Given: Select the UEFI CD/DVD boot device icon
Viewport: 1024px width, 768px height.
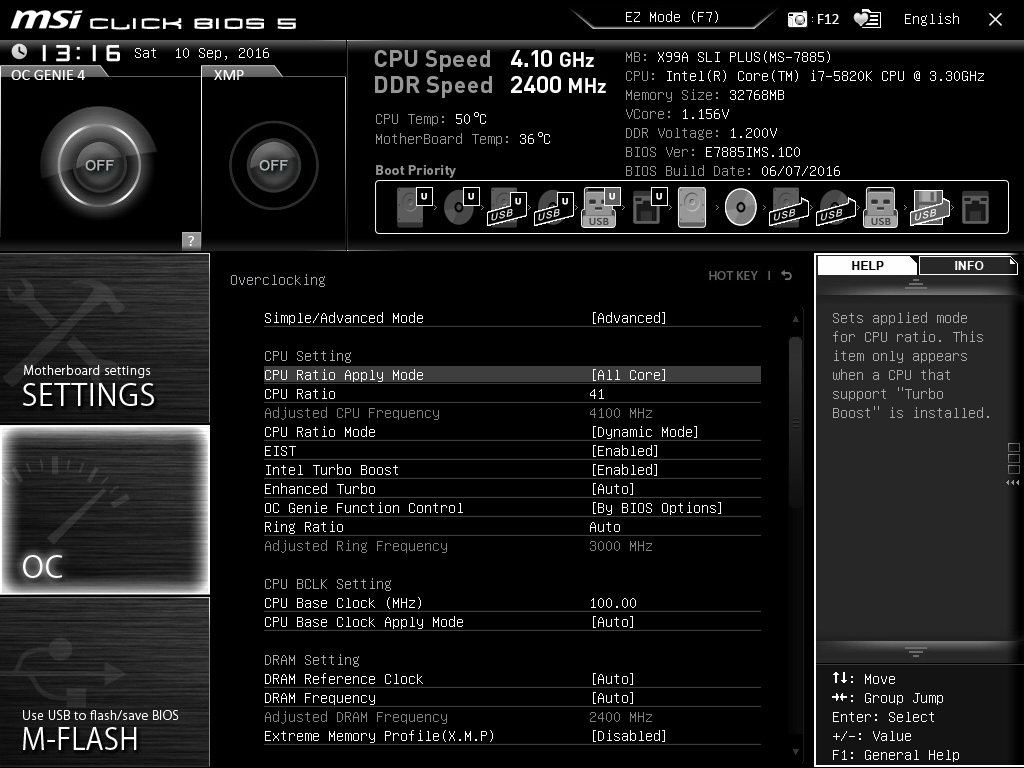Looking at the screenshot, I should (x=461, y=207).
